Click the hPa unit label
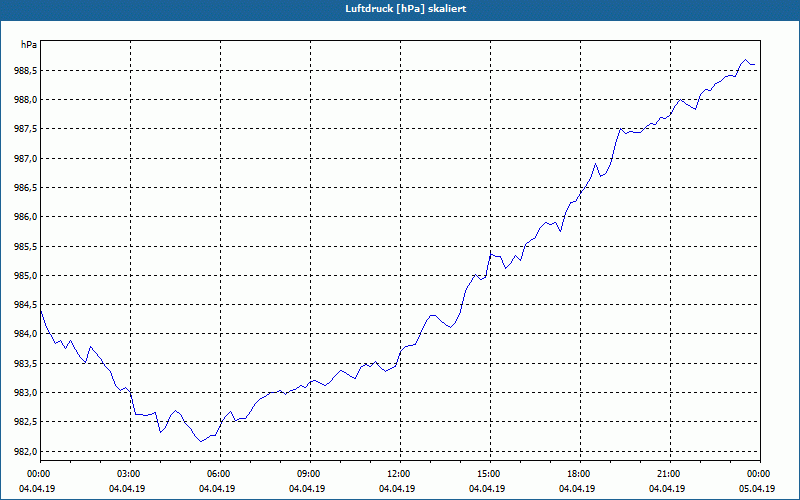Viewport: 800px width, 500px height. 29,45
